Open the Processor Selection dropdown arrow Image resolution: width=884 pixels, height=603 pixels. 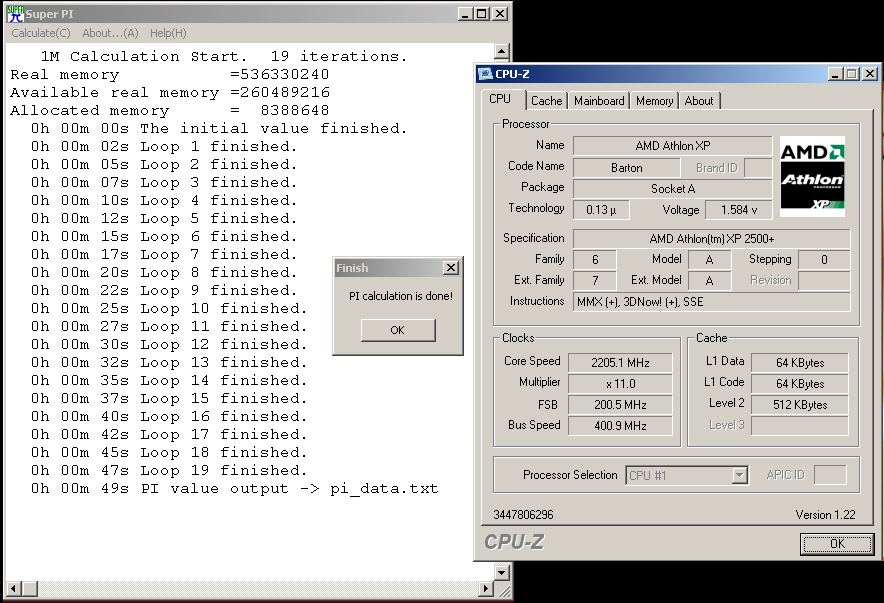point(740,476)
